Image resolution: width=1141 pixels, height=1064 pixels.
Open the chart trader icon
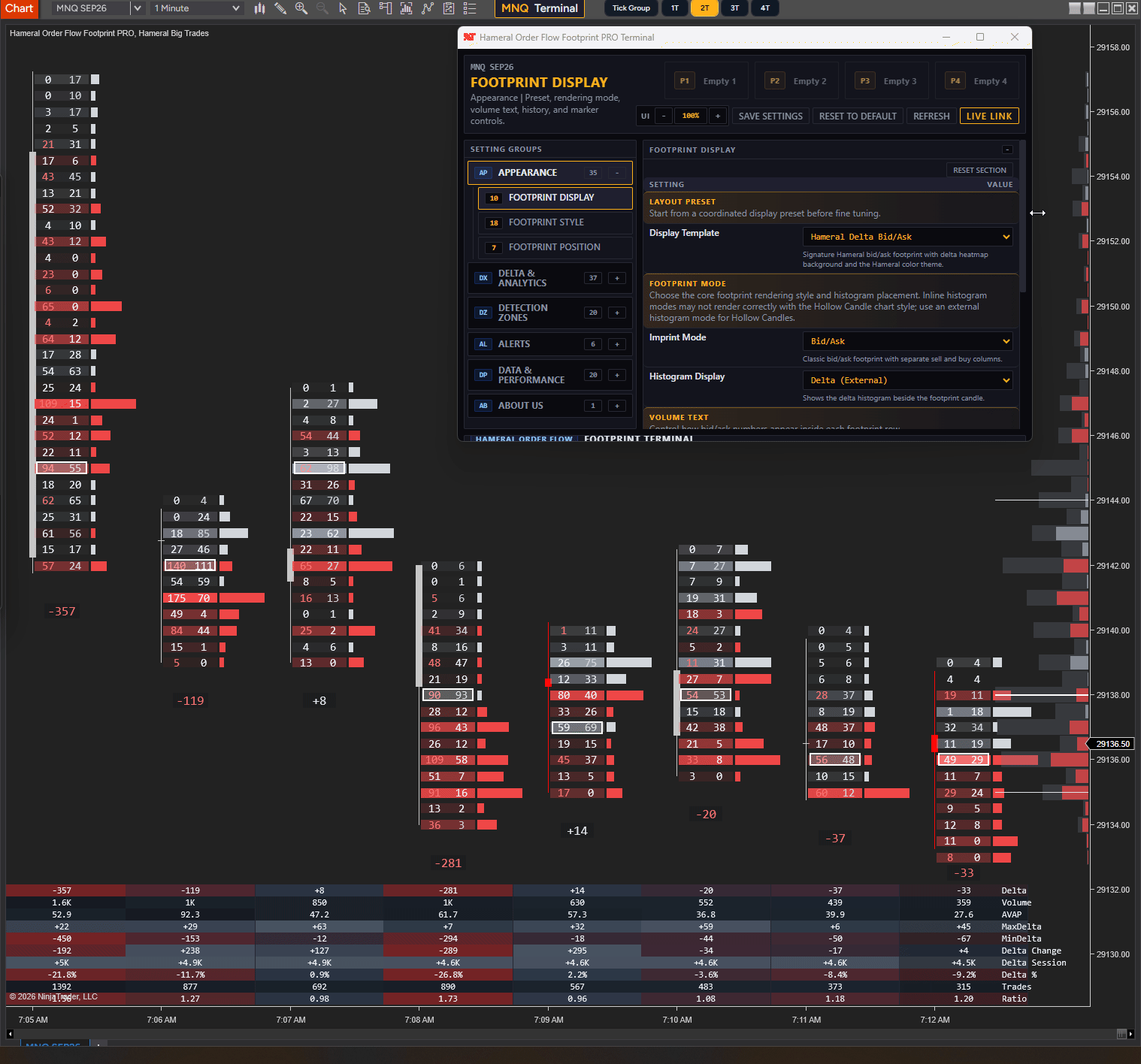click(386, 8)
